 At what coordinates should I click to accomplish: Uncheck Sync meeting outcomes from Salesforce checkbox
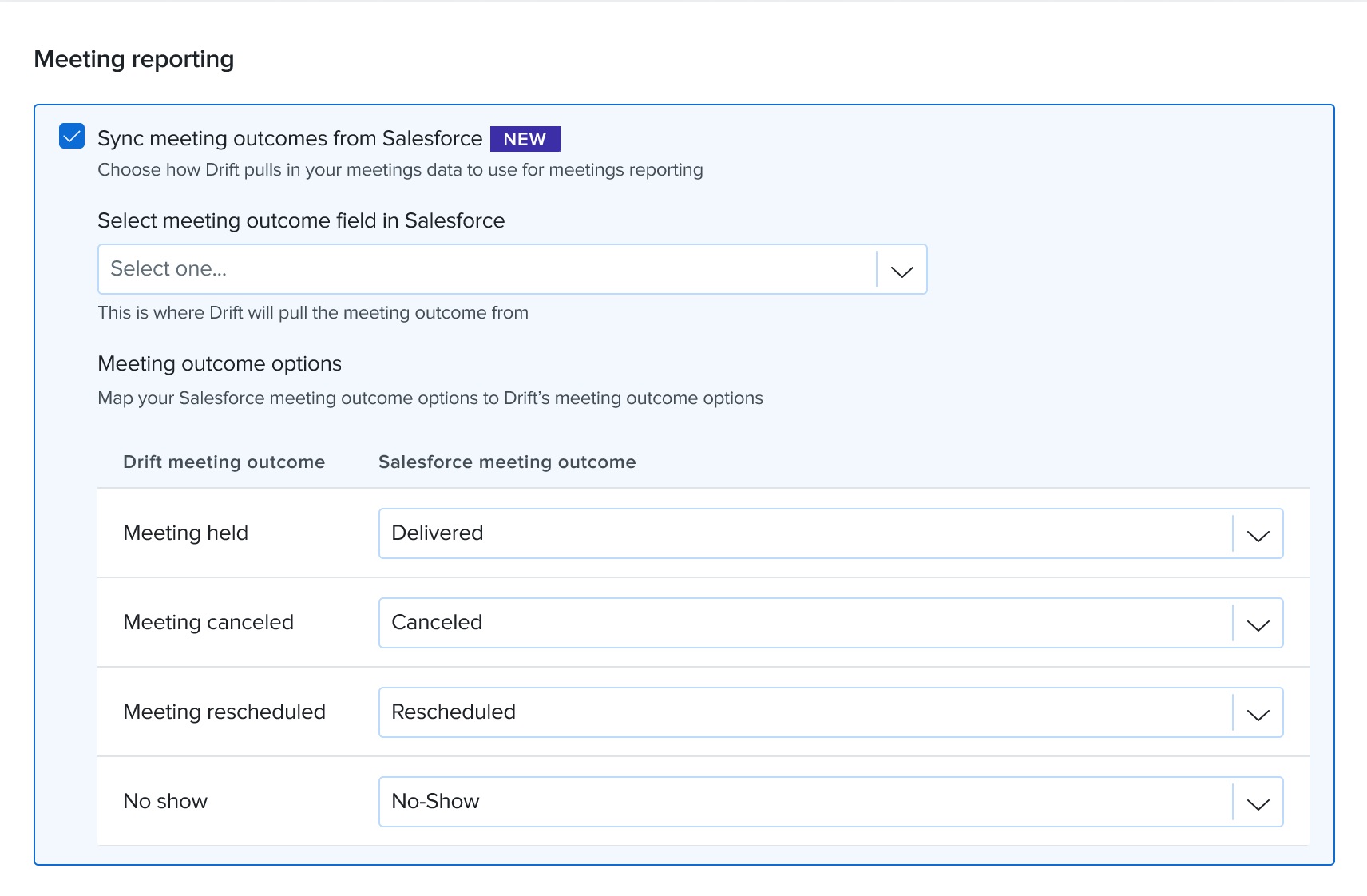pos(72,137)
